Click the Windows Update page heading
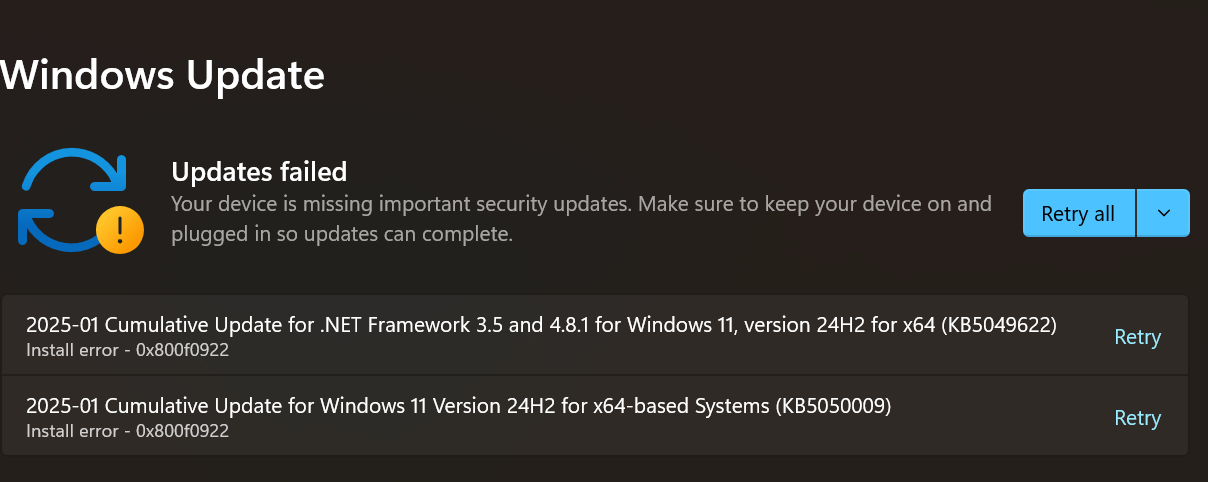Viewport: 1208px width, 482px height. click(162, 75)
